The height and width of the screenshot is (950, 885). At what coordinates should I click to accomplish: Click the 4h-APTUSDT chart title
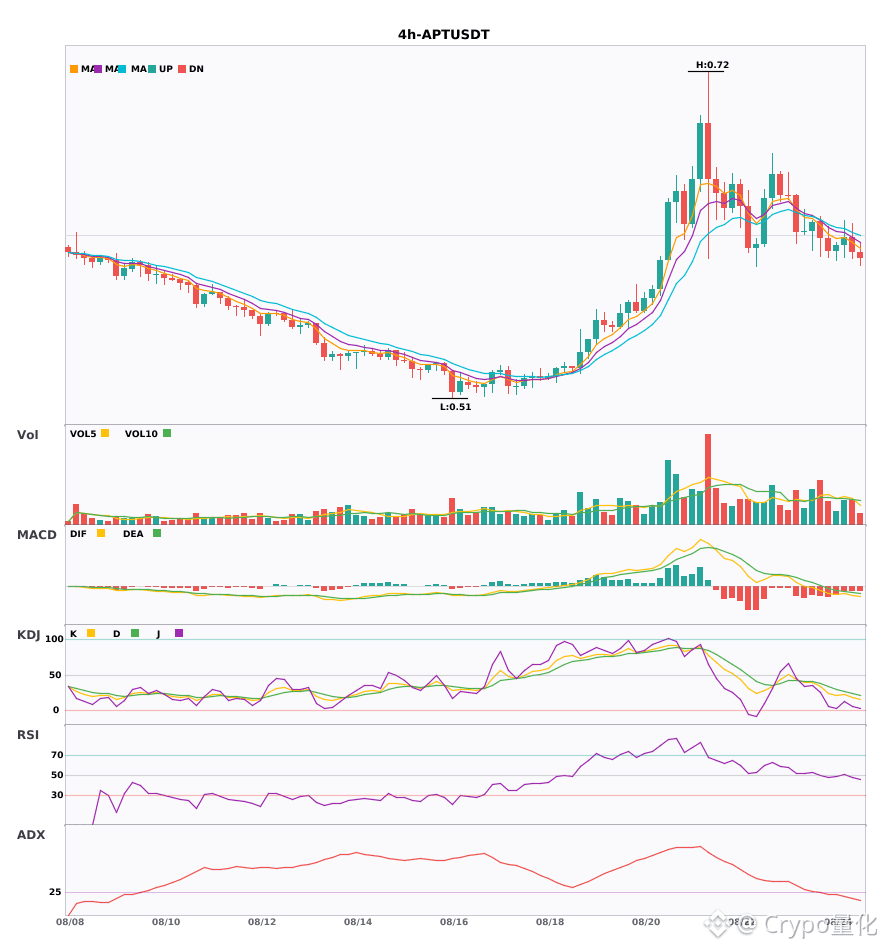point(443,35)
